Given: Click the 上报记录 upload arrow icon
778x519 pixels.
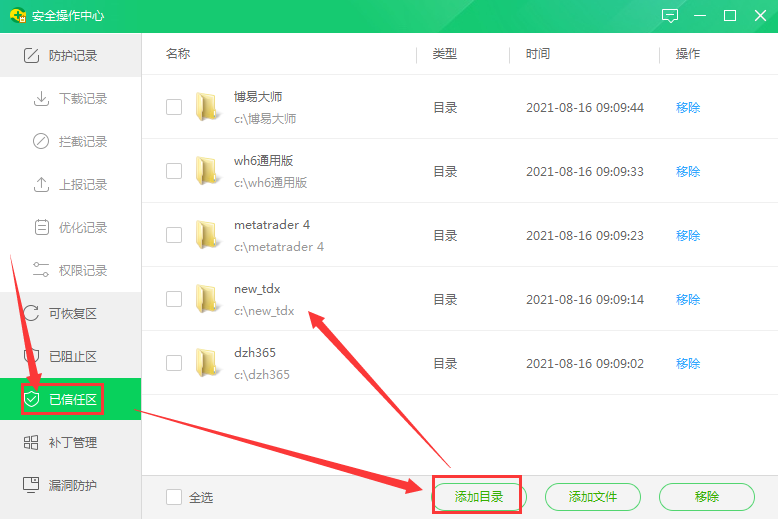Looking at the screenshot, I should [x=41, y=185].
